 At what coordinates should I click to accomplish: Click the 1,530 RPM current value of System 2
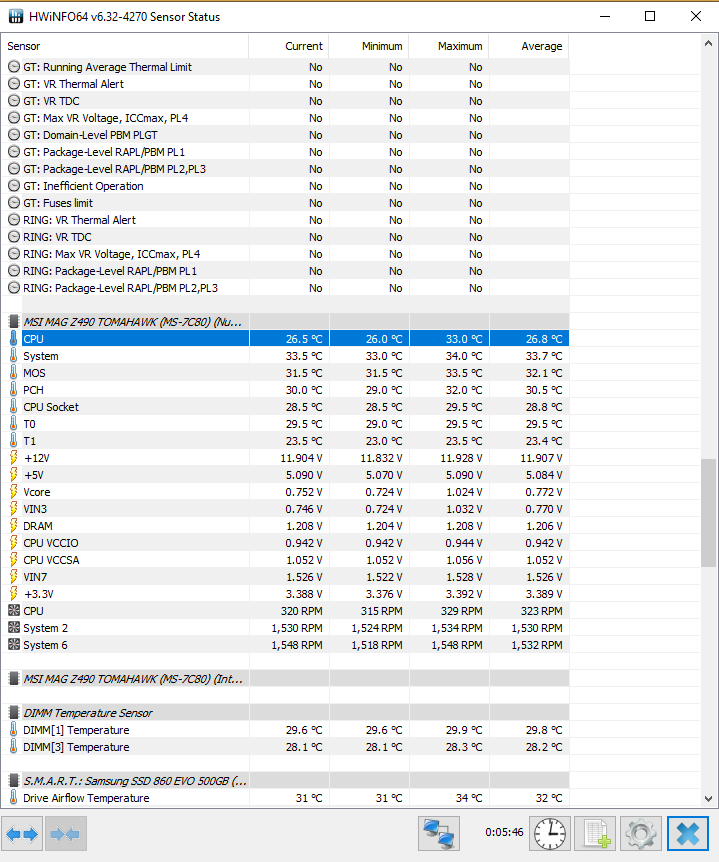point(297,628)
